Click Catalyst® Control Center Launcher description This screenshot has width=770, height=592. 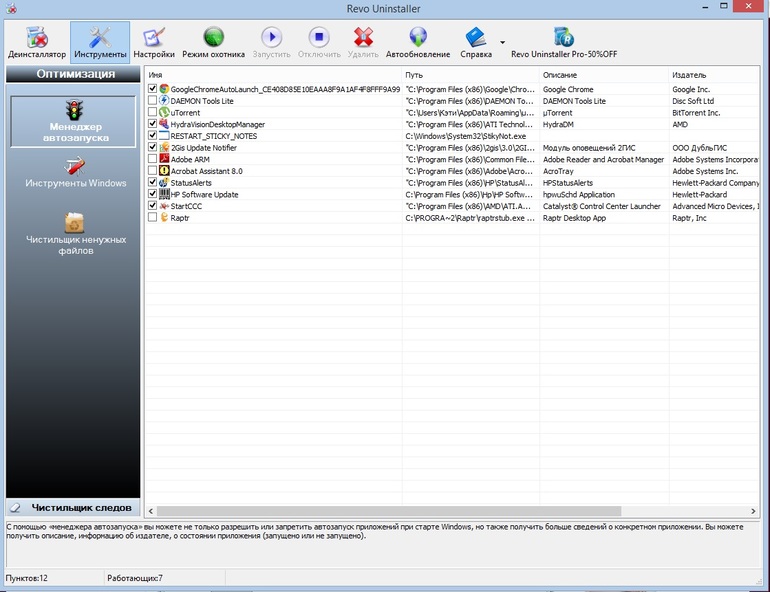[x=602, y=206]
